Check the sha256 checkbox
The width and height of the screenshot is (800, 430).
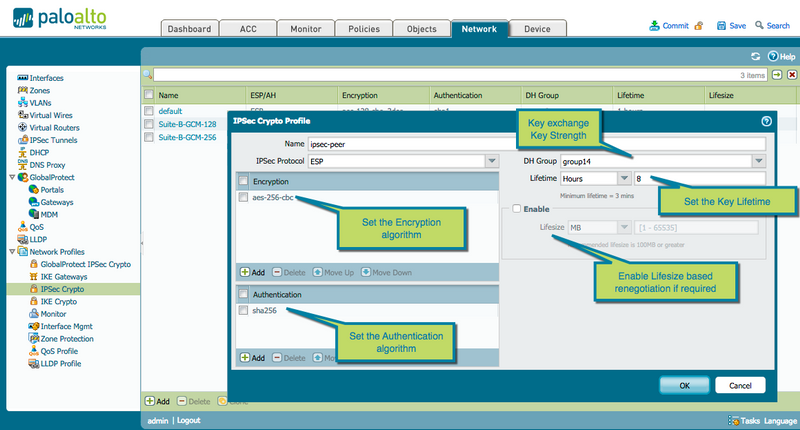(x=243, y=310)
